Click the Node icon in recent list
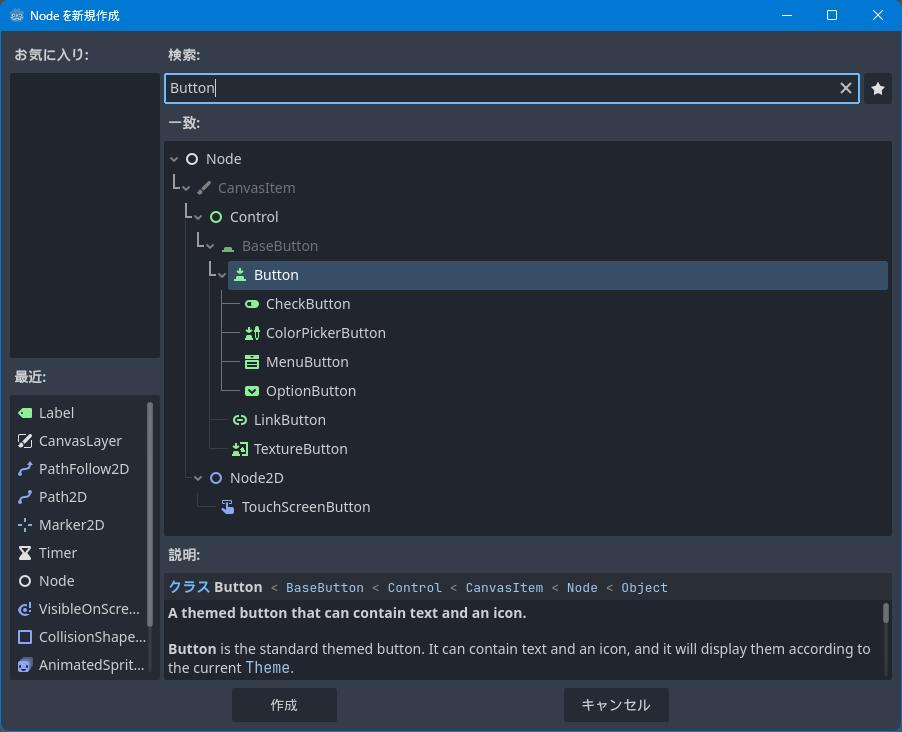The width and height of the screenshot is (902, 732). tap(25, 581)
